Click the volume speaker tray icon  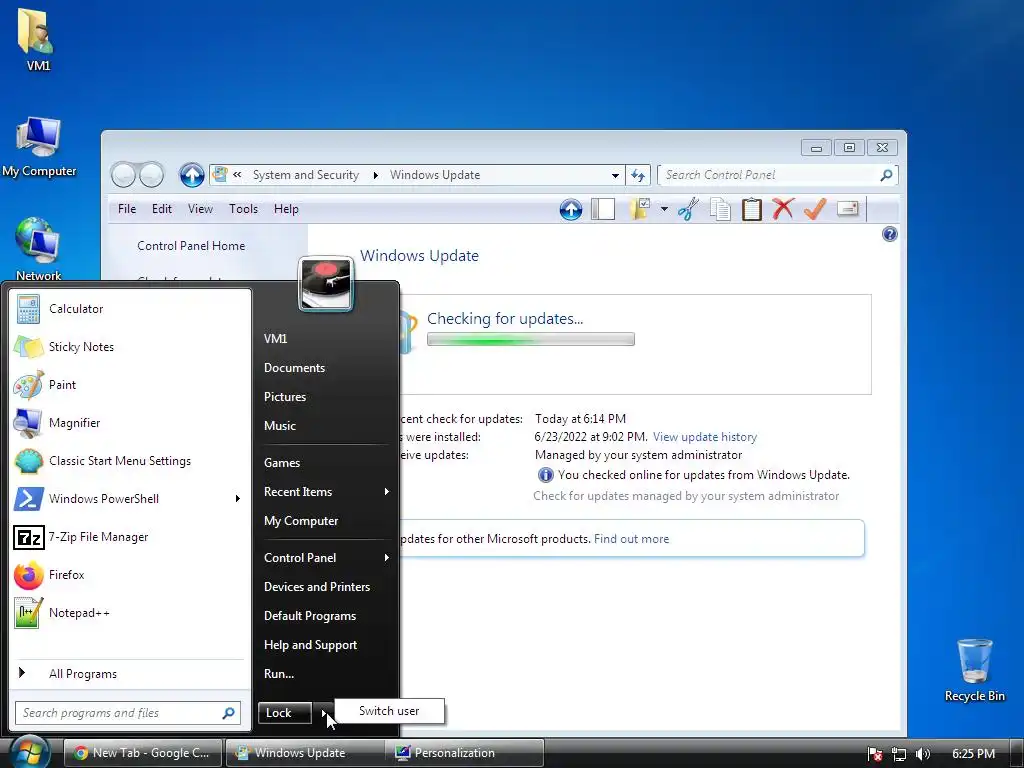tap(923, 754)
